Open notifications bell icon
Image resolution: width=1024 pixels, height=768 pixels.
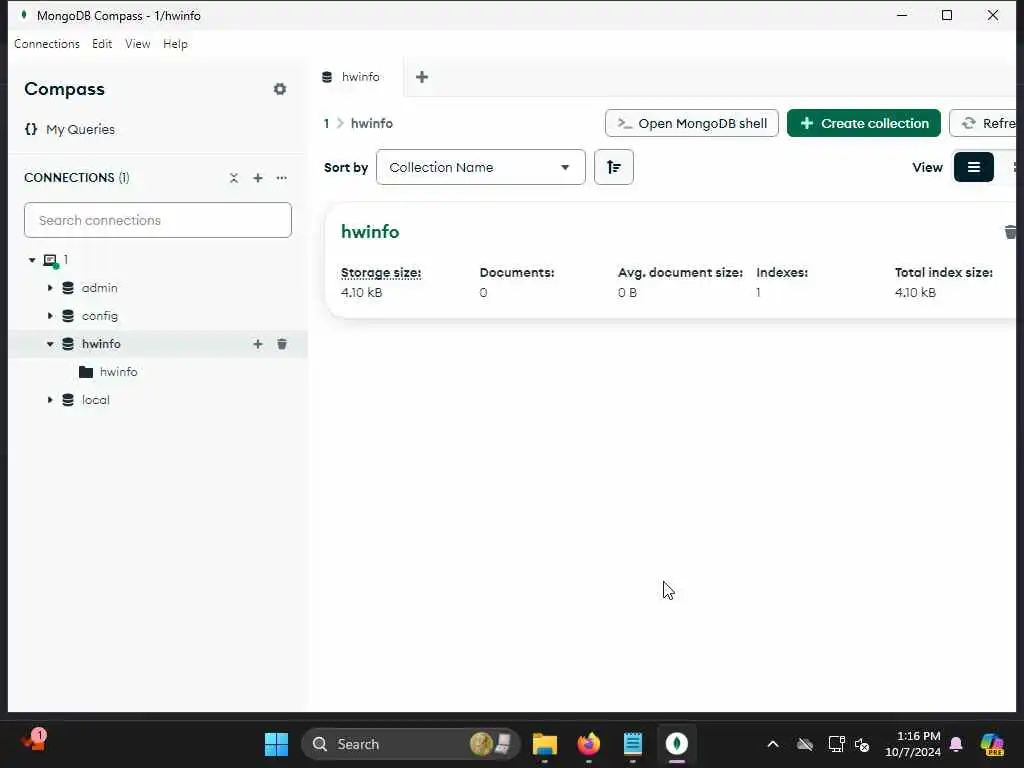956,744
